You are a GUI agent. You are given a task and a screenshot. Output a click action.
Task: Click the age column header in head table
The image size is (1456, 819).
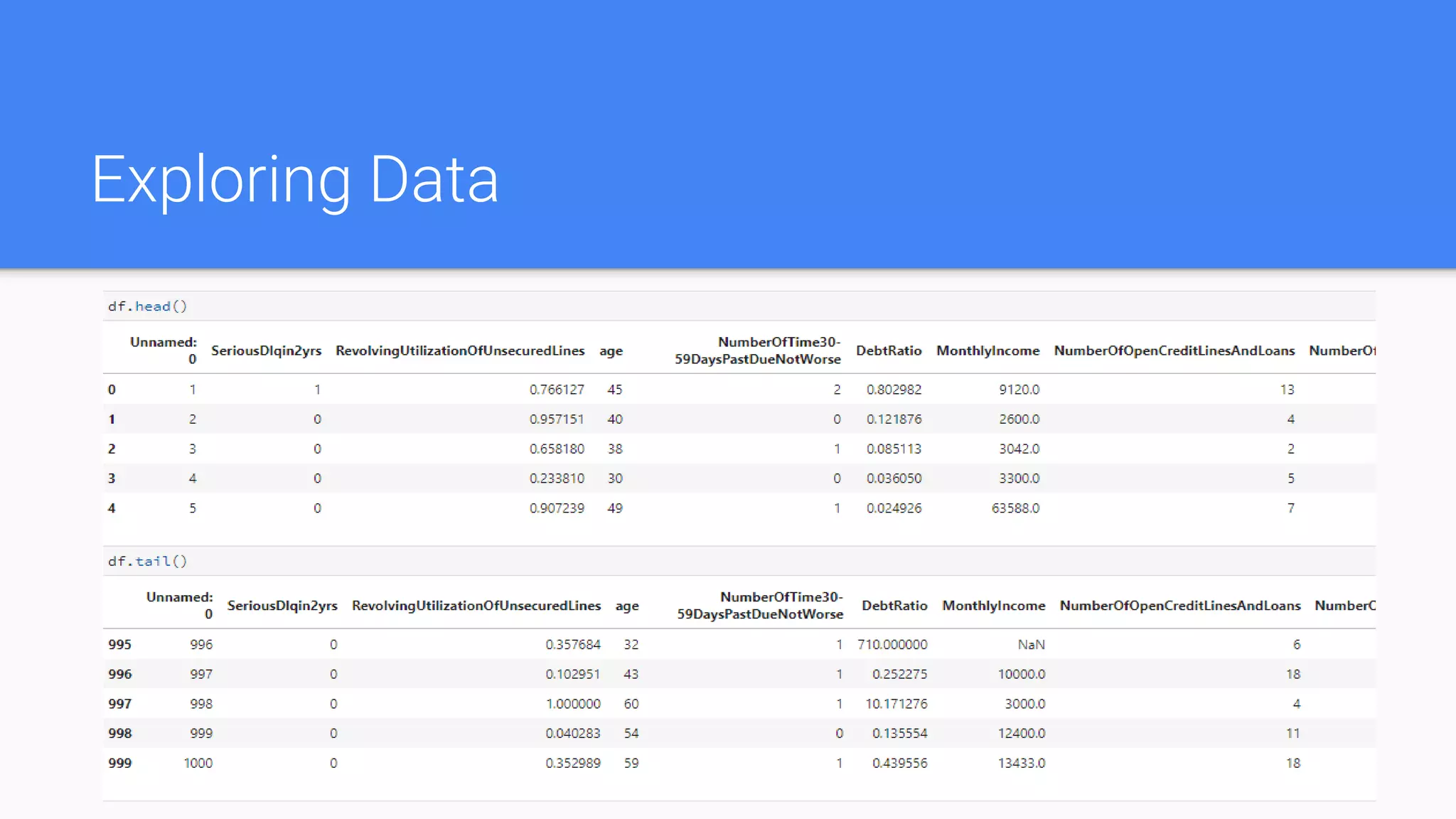(x=611, y=351)
